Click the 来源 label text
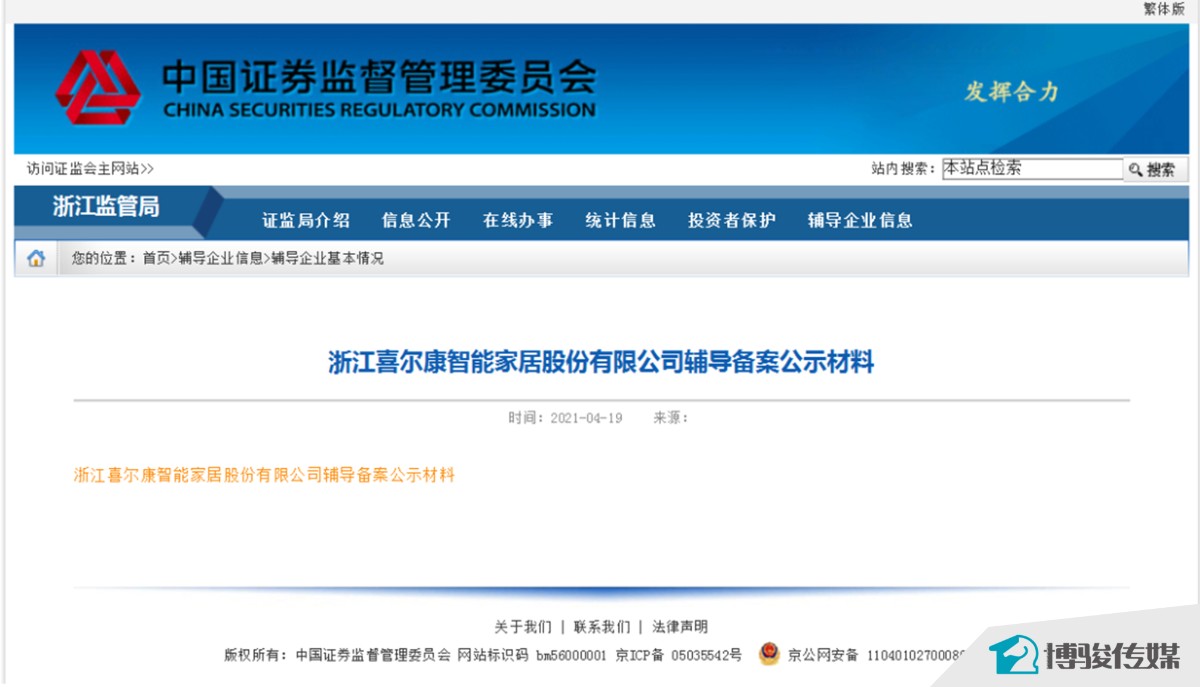The width and height of the screenshot is (1200, 687). click(670, 418)
